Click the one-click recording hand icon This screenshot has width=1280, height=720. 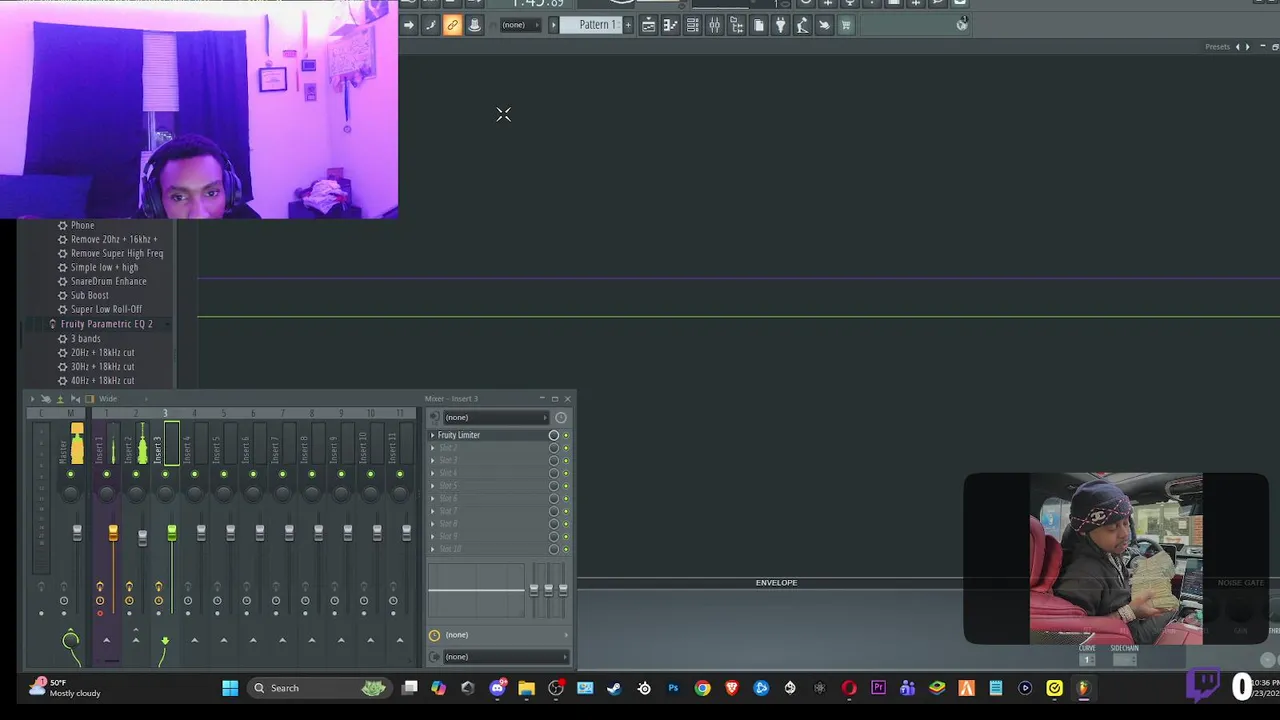tap(824, 25)
